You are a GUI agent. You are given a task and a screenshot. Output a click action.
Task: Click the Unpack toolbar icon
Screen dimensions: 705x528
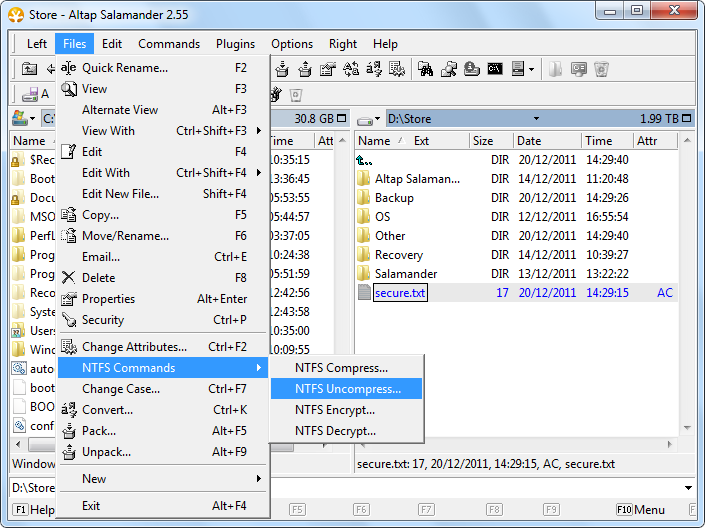tap(305, 69)
